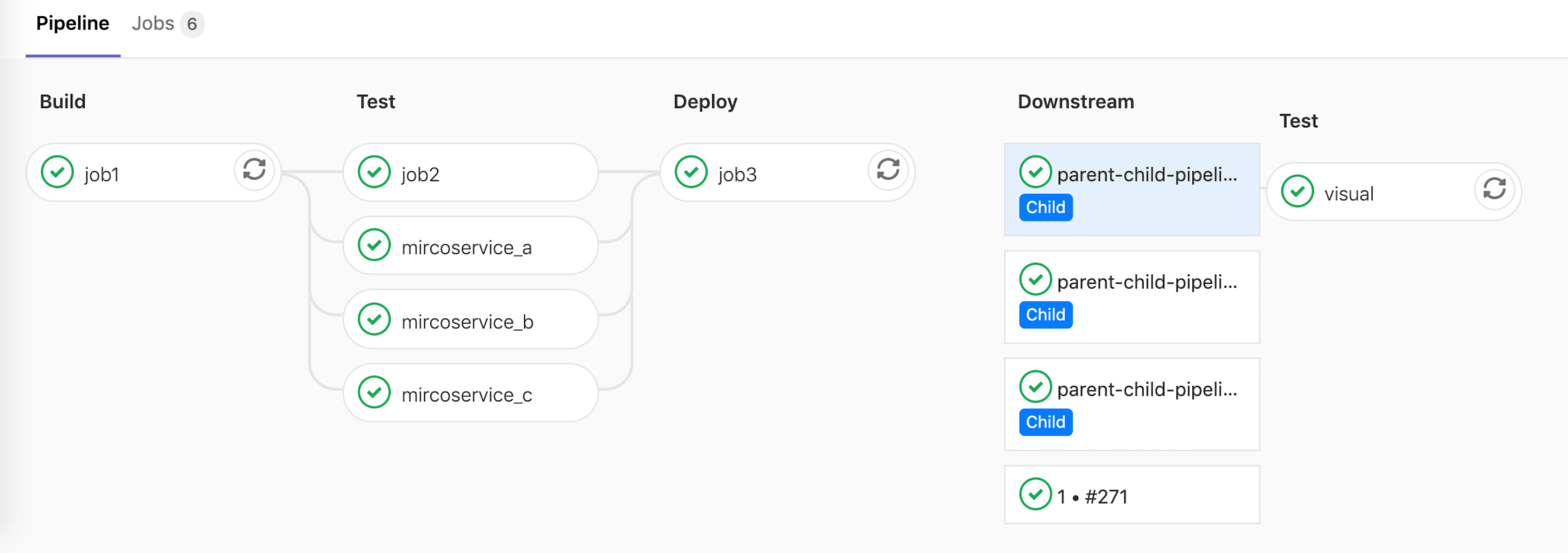The width and height of the screenshot is (1568, 553).
Task: Click the Child badge on second downstream pipeline
Action: (x=1046, y=315)
